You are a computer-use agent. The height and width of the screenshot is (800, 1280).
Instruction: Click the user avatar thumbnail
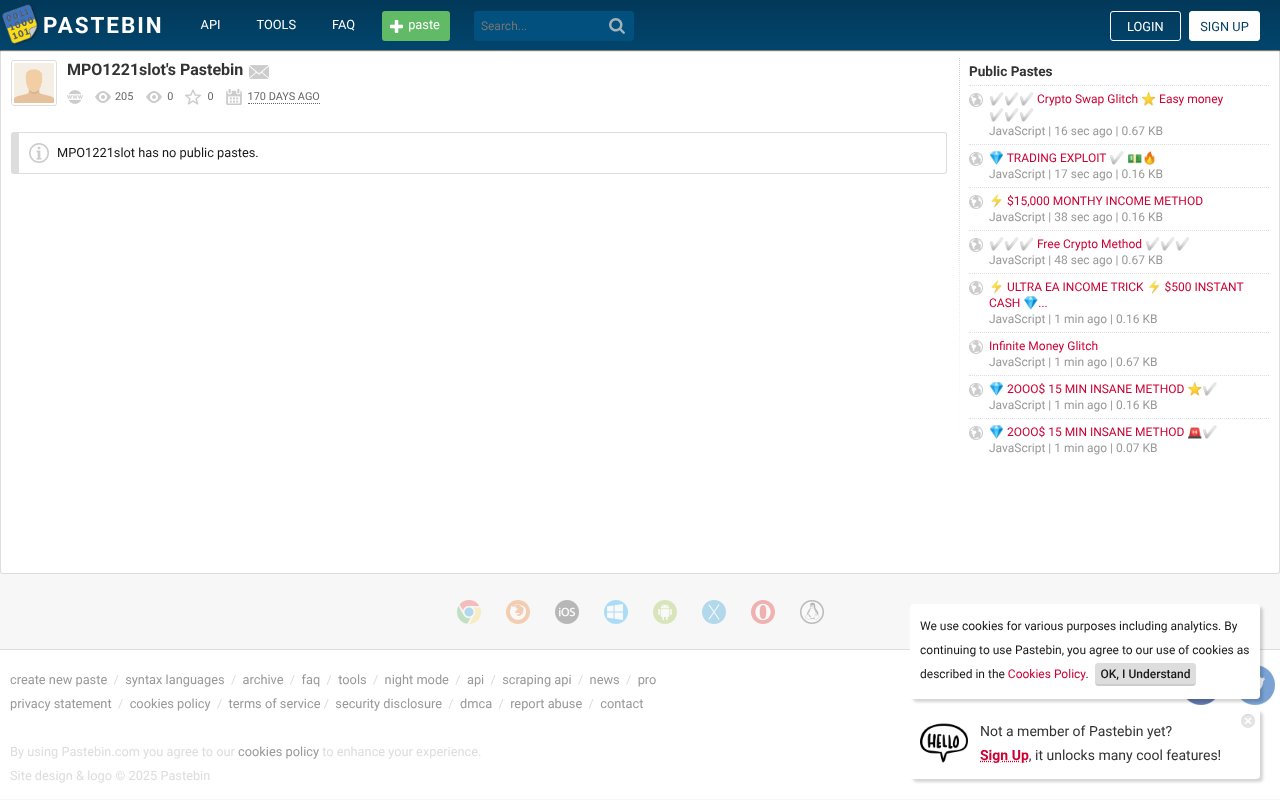[34, 82]
